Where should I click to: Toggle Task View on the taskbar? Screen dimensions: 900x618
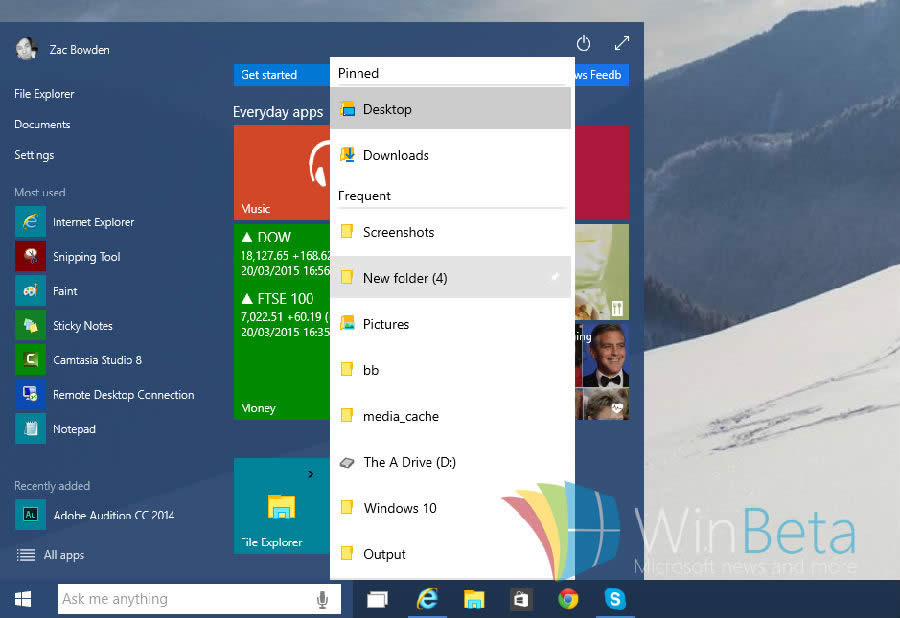[376, 598]
